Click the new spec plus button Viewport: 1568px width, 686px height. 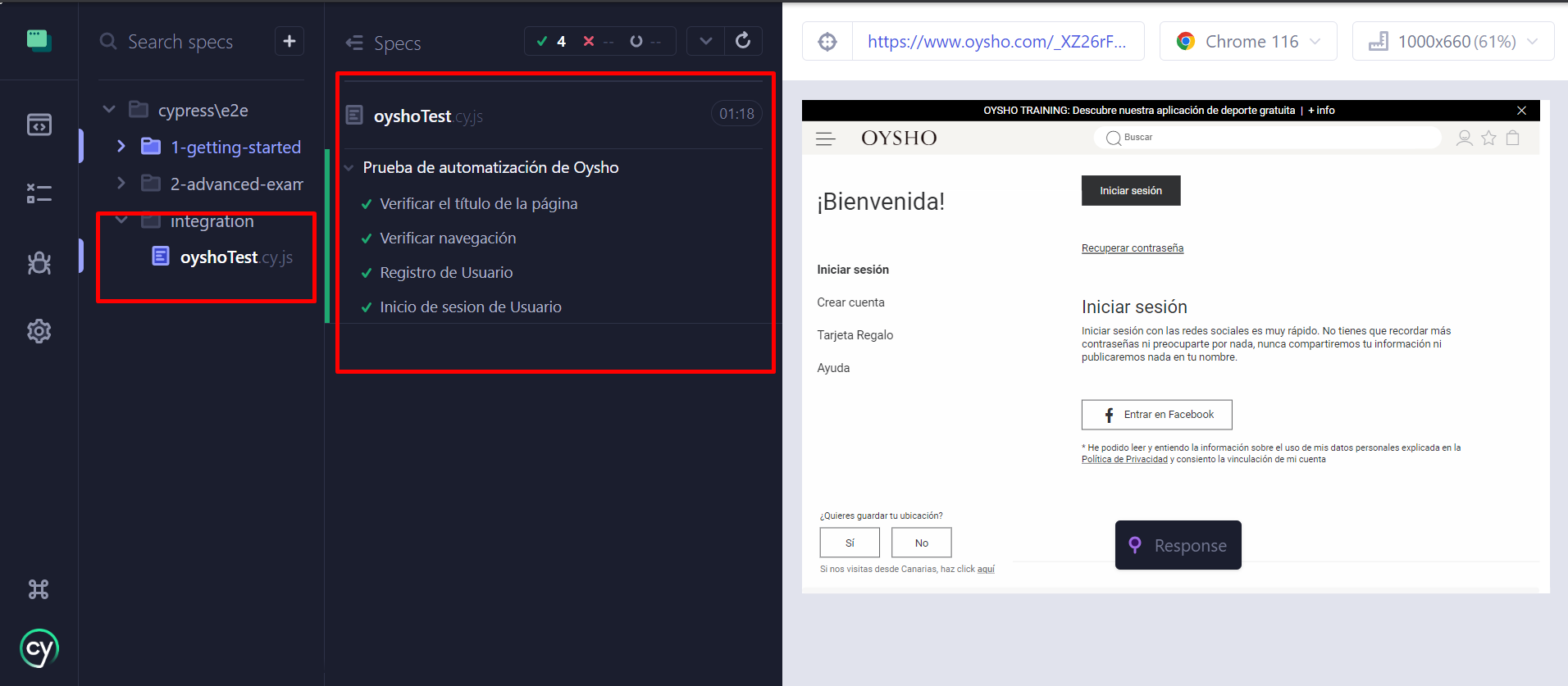(x=289, y=41)
